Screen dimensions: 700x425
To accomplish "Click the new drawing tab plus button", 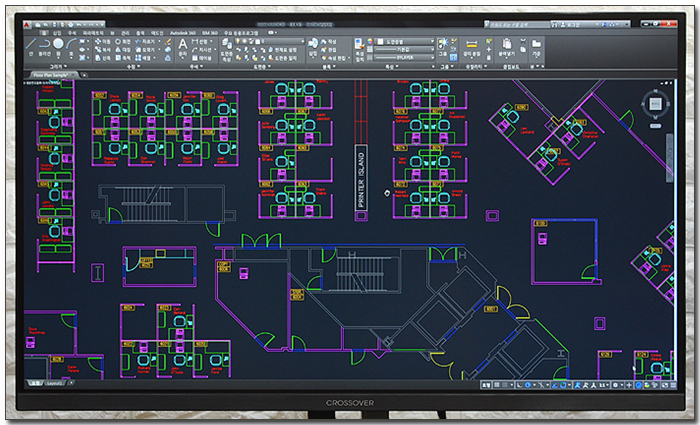I will [x=84, y=75].
